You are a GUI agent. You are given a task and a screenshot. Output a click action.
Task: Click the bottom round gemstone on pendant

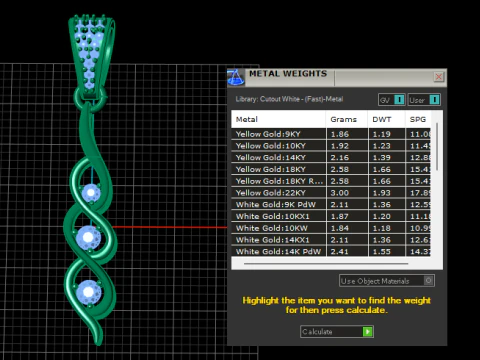(x=88, y=292)
